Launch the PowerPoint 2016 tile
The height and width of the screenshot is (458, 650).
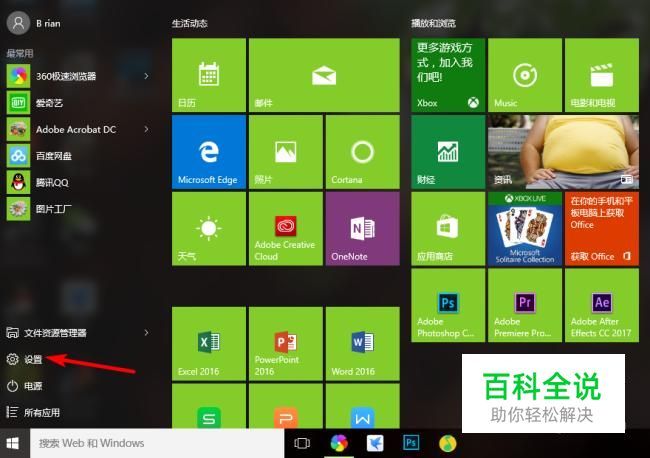(286, 344)
